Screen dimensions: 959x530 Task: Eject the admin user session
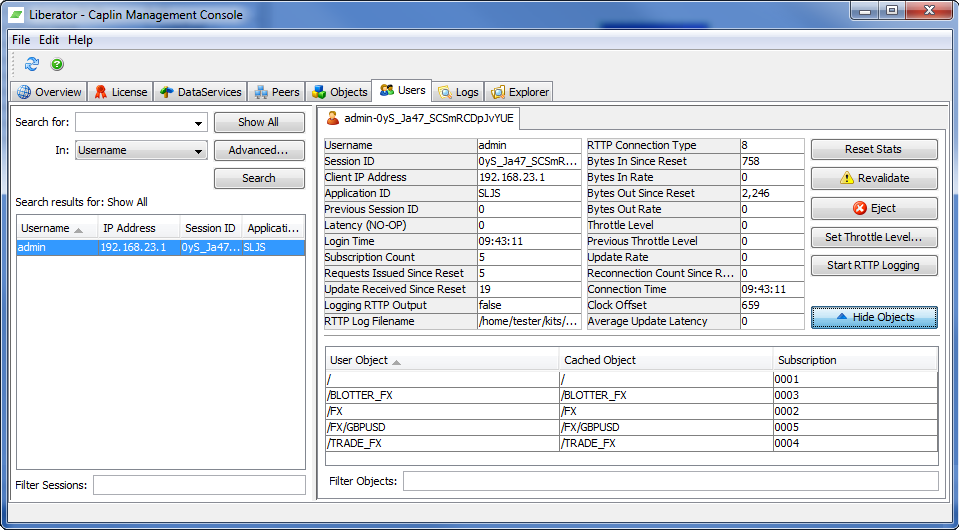pos(873,208)
